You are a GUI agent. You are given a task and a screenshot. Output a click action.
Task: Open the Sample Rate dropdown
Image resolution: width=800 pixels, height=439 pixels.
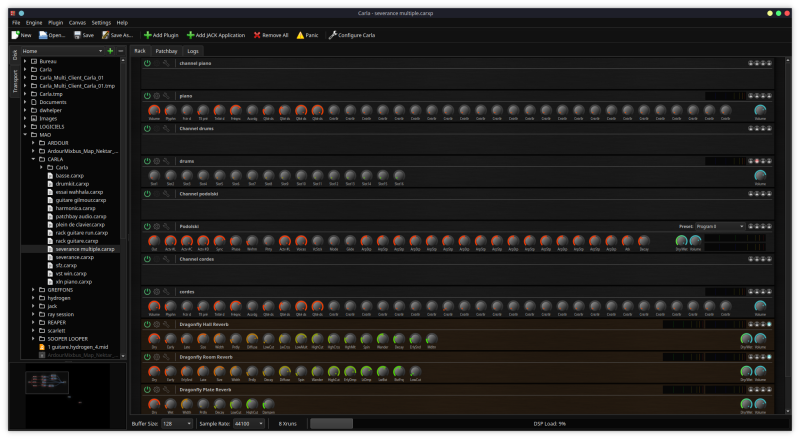(249, 424)
